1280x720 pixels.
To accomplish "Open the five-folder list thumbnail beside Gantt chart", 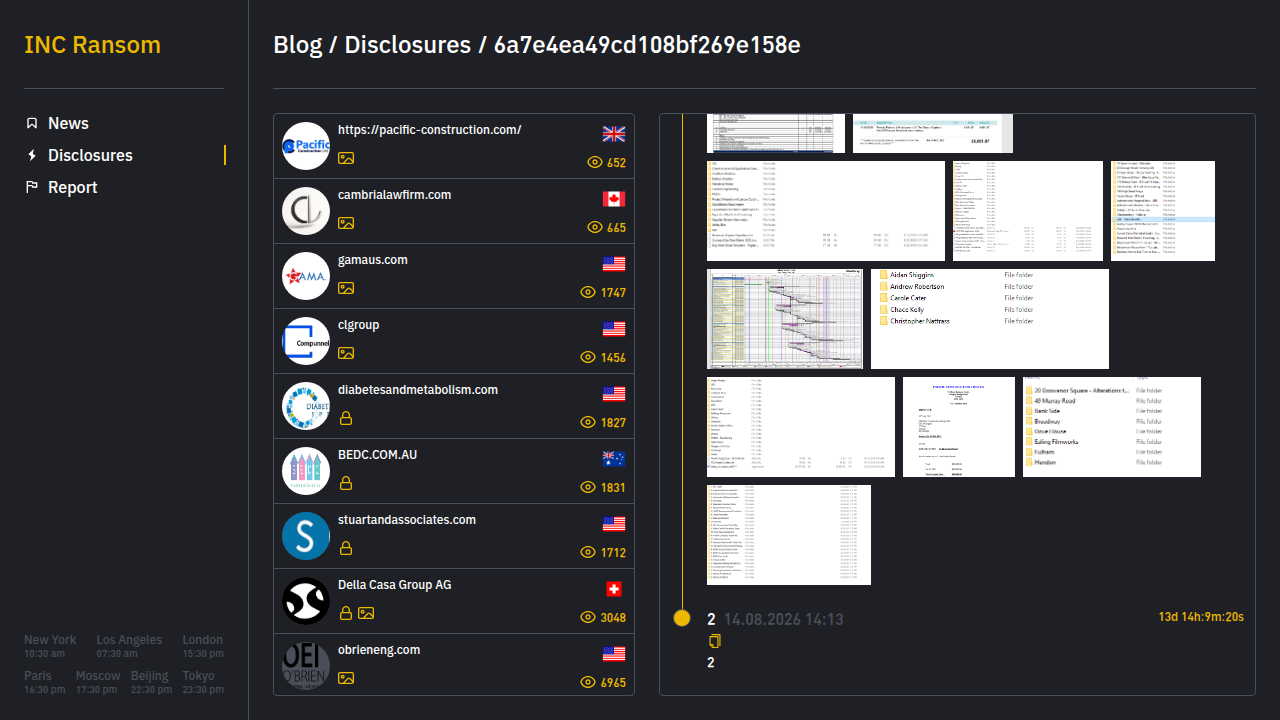I will (x=990, y=319).
